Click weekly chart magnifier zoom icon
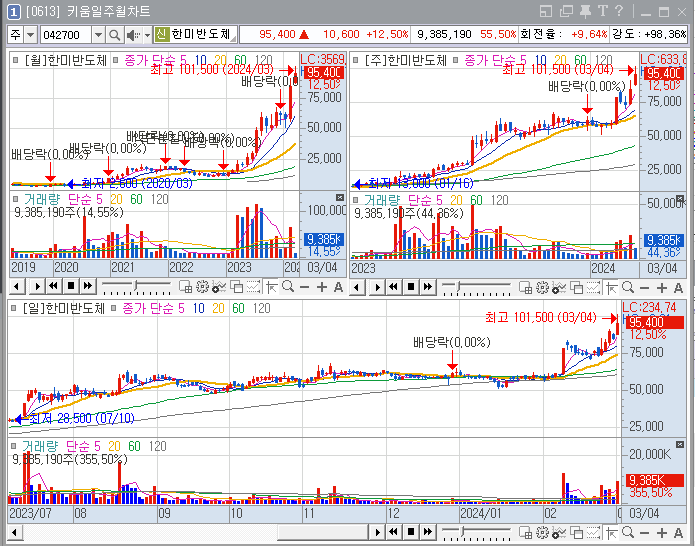 click(628, 288)
